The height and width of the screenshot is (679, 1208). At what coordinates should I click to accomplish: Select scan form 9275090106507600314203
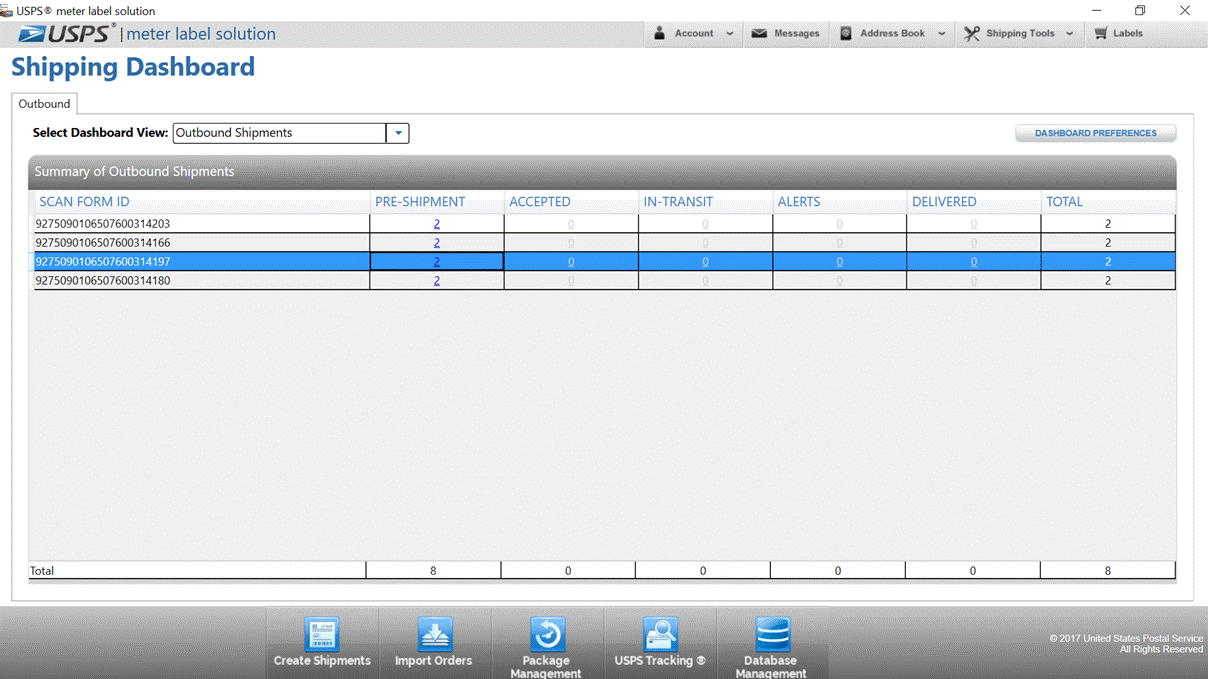point(103,224)
